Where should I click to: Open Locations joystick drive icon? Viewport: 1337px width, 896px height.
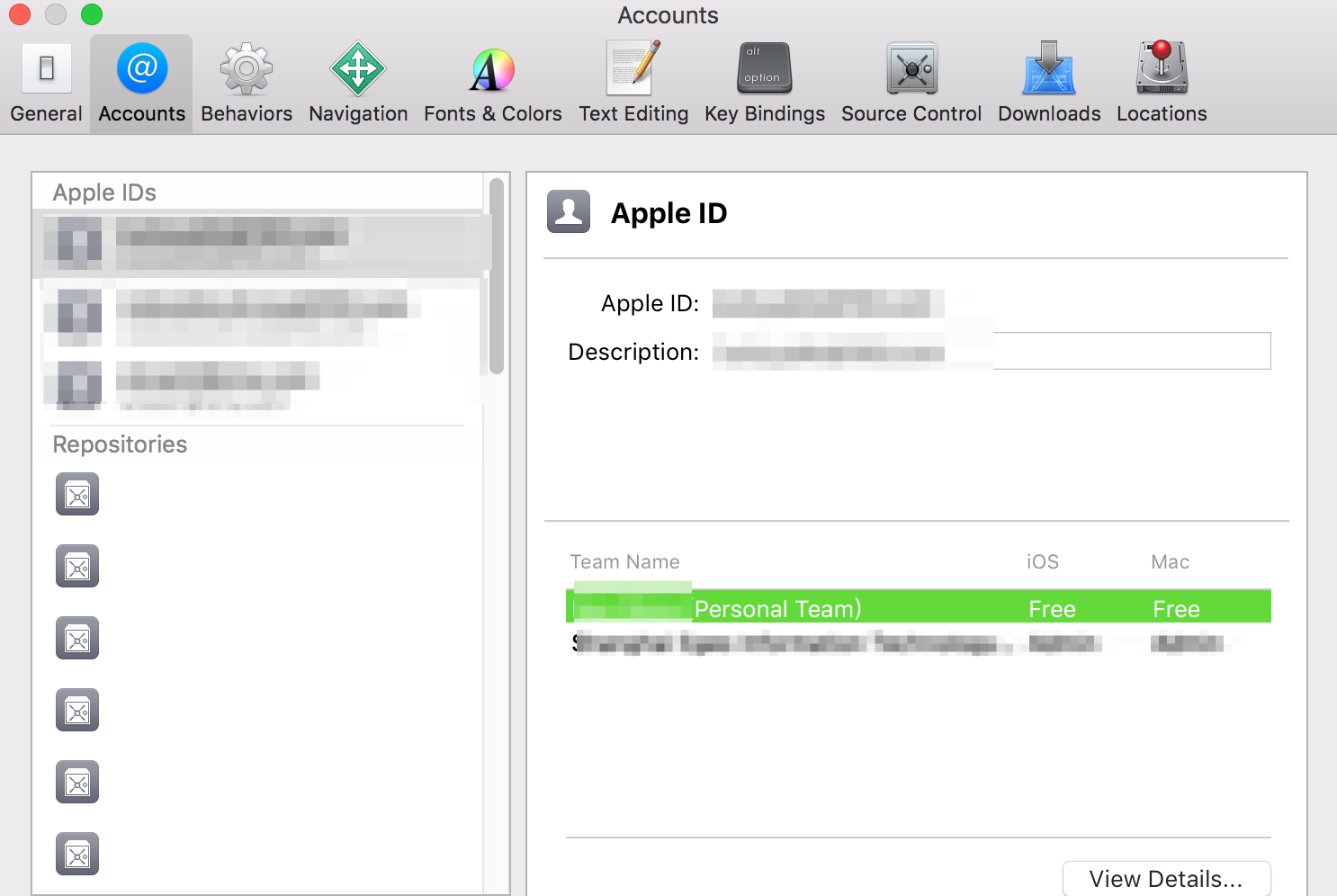tap(1162, 67)
